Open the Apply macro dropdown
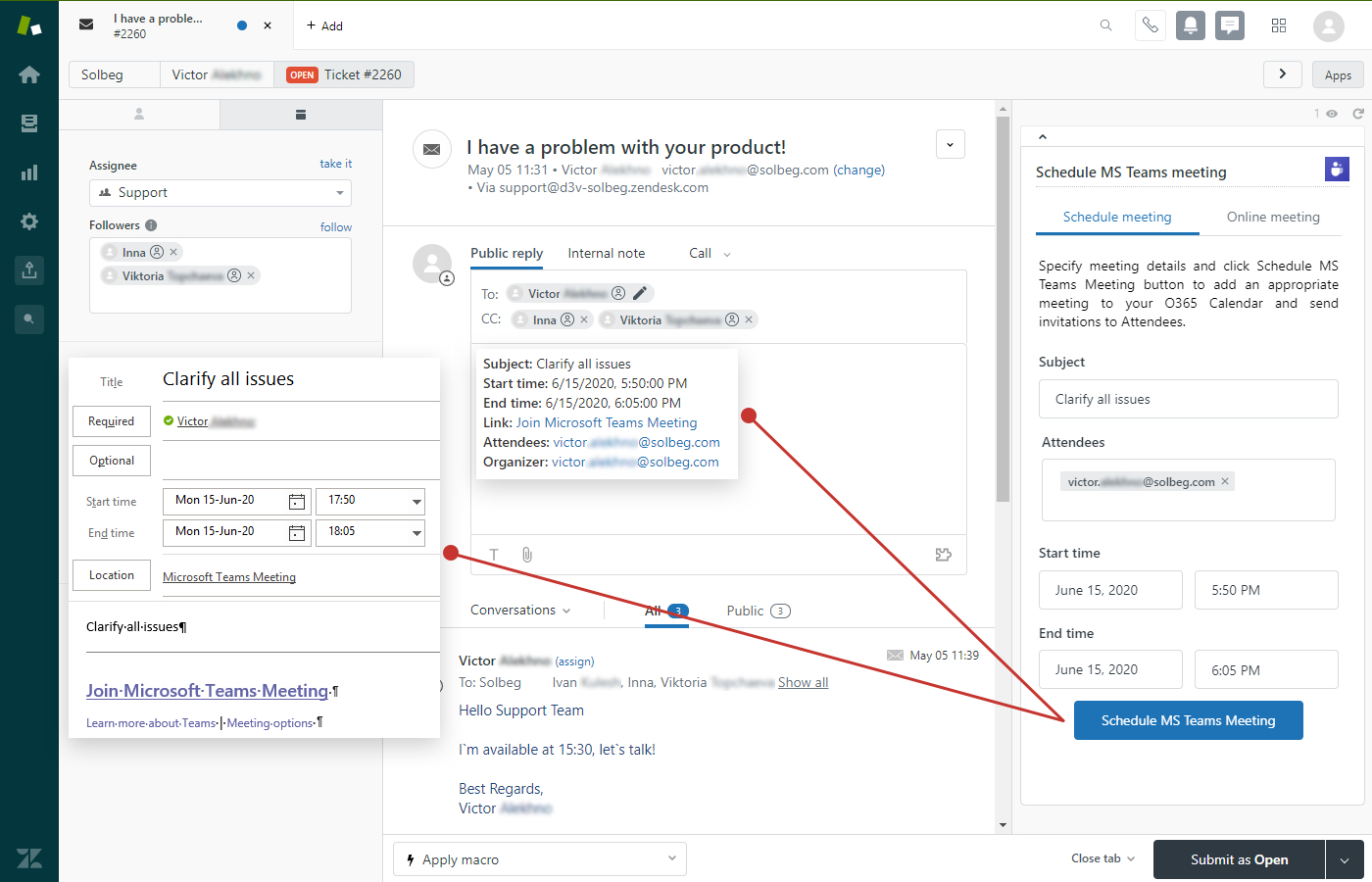1372x882 pixels. click(x=540, y=859)
